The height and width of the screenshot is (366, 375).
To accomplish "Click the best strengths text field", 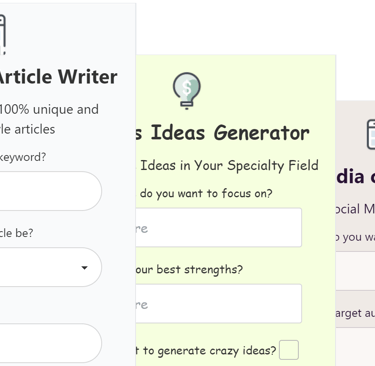I will click(x=219, y=303).
